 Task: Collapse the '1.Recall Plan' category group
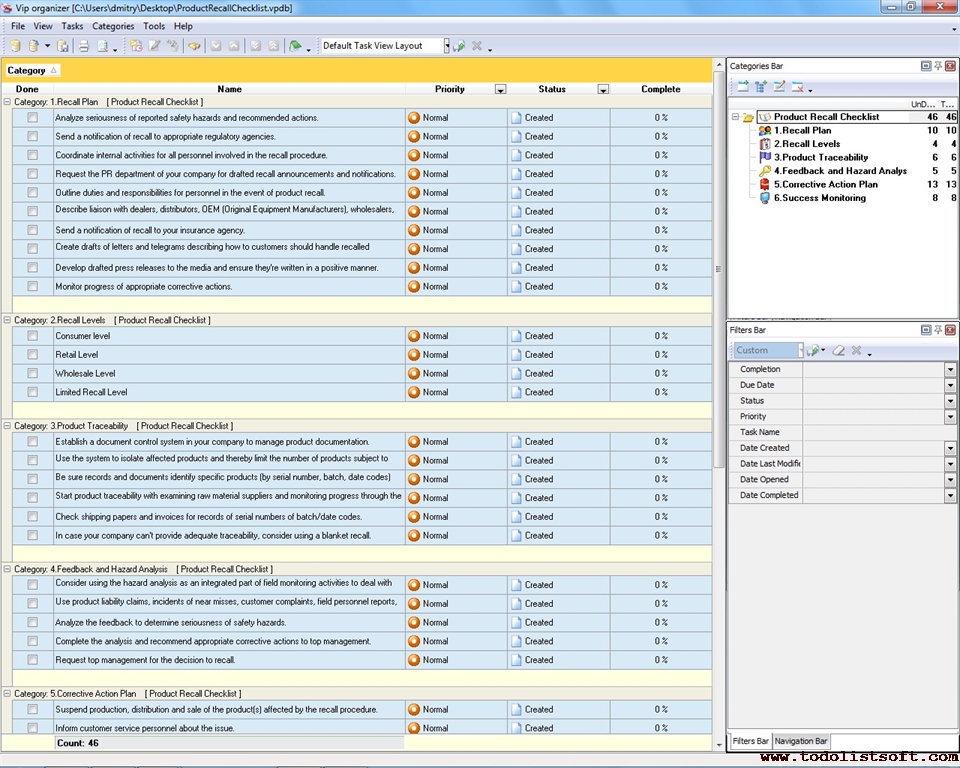pyautogui.click(x=8, y=102)
